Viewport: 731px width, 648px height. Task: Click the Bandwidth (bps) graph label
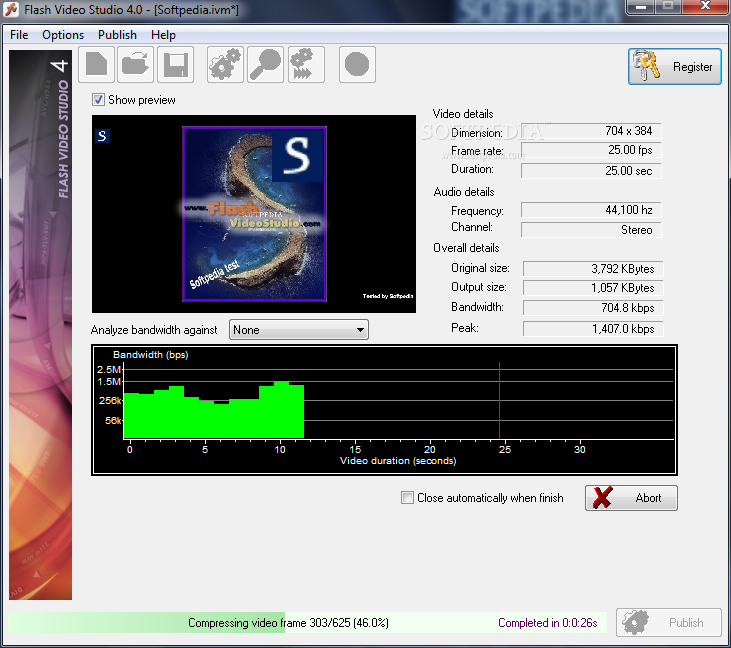(x=151, y=355)
